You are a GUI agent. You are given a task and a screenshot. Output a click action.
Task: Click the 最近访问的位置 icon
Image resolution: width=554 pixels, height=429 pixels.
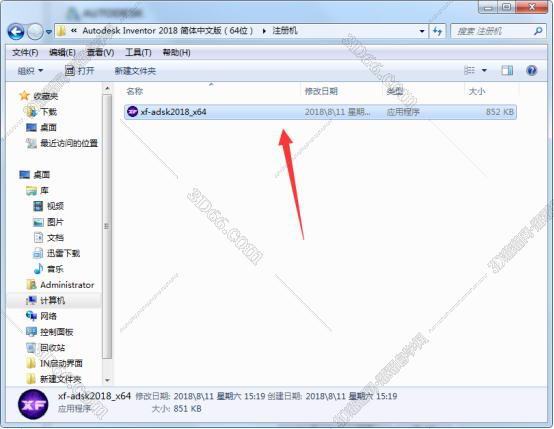(x=31, y=143)
